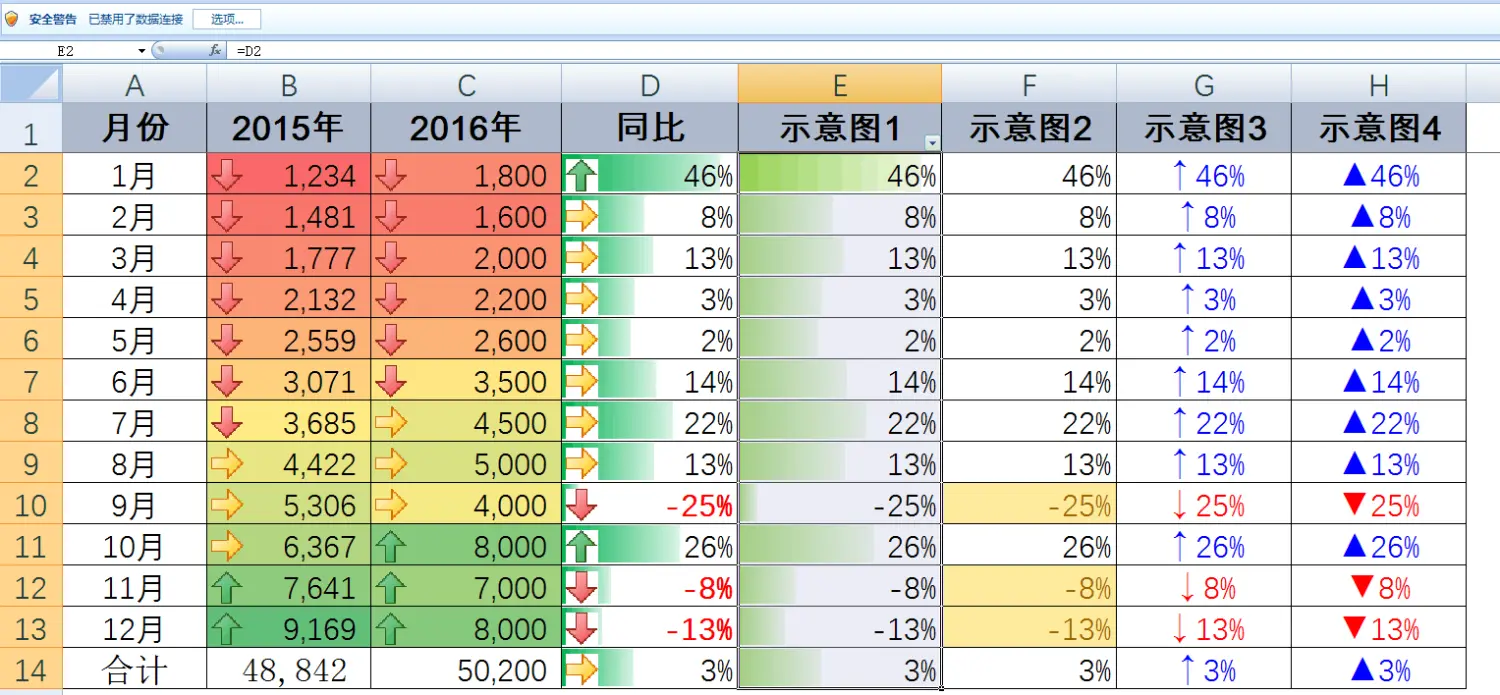The height and width of the screenshot is (695, 1500).
Task: Click the green up arrow icon in cell C11
Action: tap(391, 547)
